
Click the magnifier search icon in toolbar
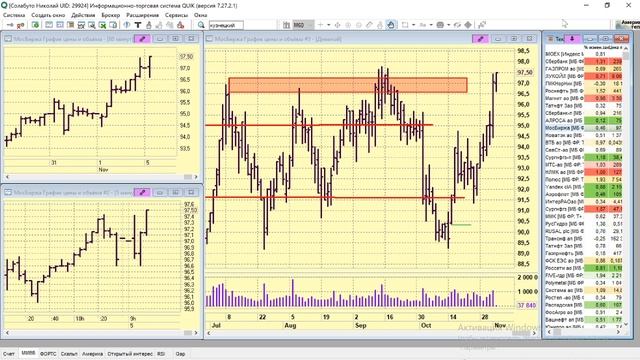coord(201,25)
